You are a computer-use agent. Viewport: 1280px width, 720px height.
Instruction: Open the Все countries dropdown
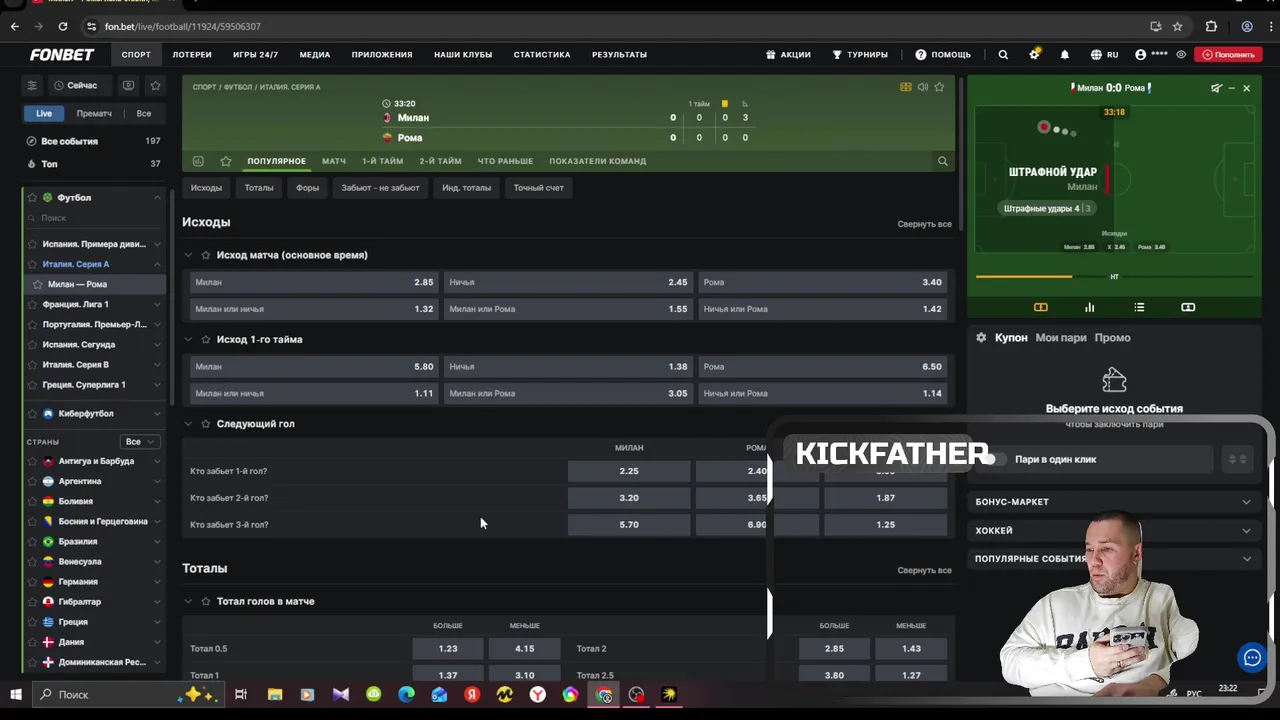pos(140,441)
